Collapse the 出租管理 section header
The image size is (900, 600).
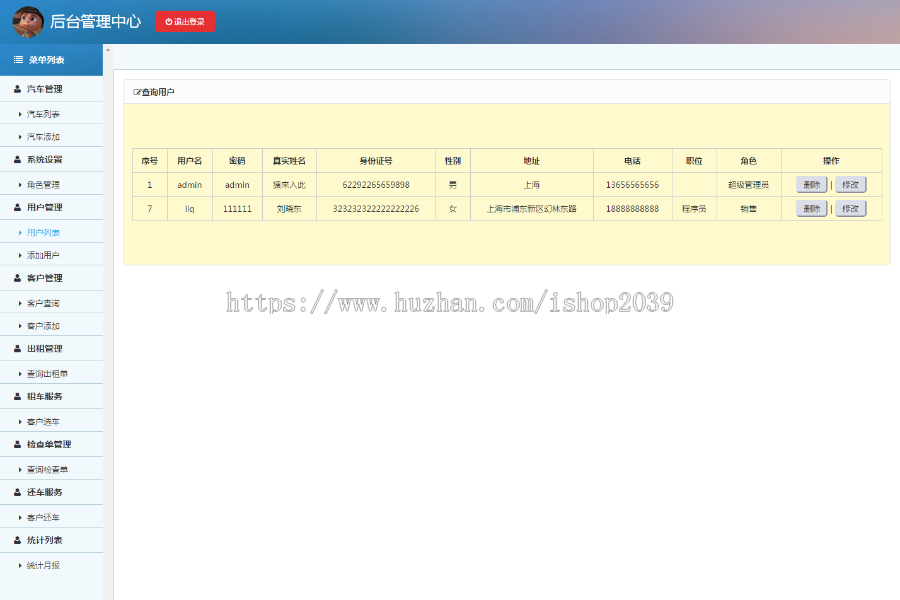(x=51, y=349)
